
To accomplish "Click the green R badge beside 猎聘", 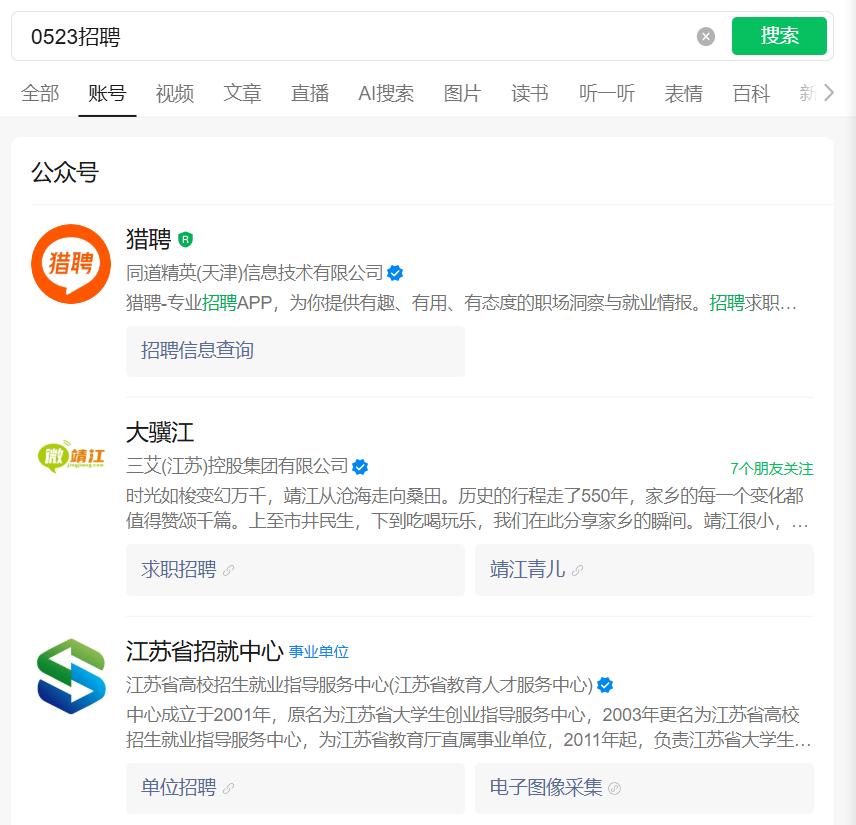I will coord(186,239).
